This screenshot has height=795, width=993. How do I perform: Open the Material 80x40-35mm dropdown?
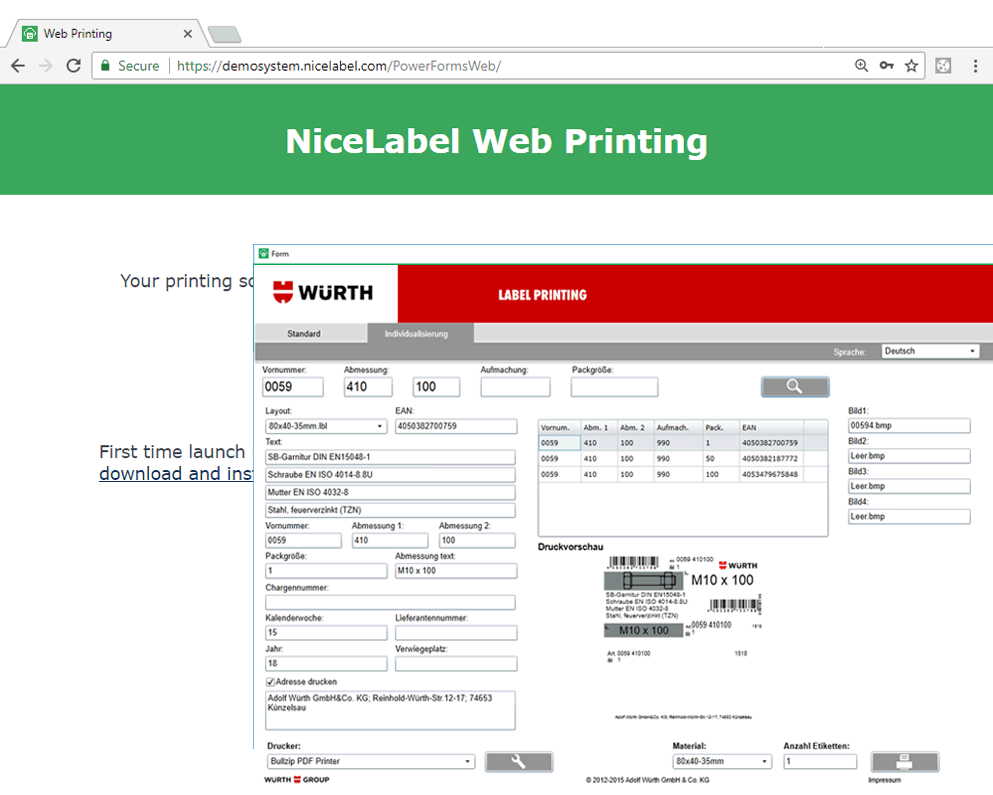coord(722,761)
